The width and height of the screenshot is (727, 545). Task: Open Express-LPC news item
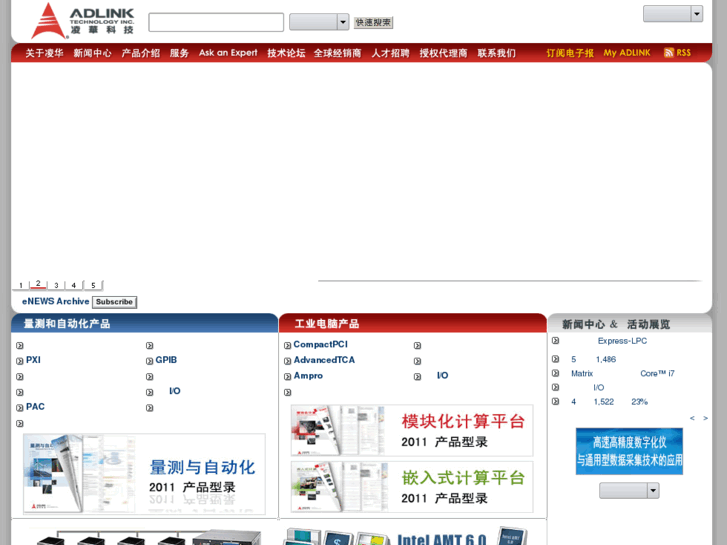pos(622,341)
